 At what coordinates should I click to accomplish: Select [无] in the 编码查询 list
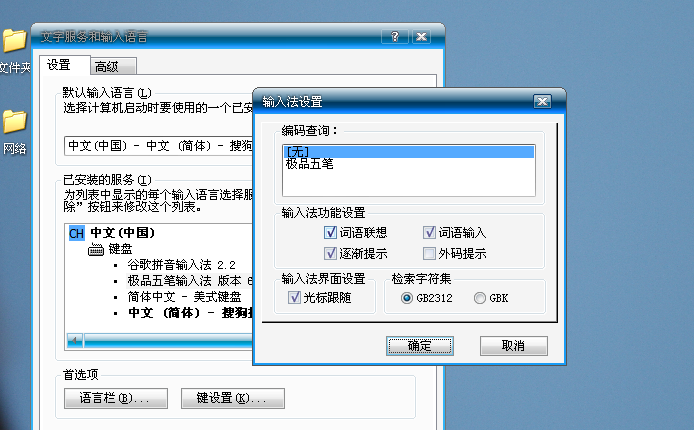(x=408, y=152)
